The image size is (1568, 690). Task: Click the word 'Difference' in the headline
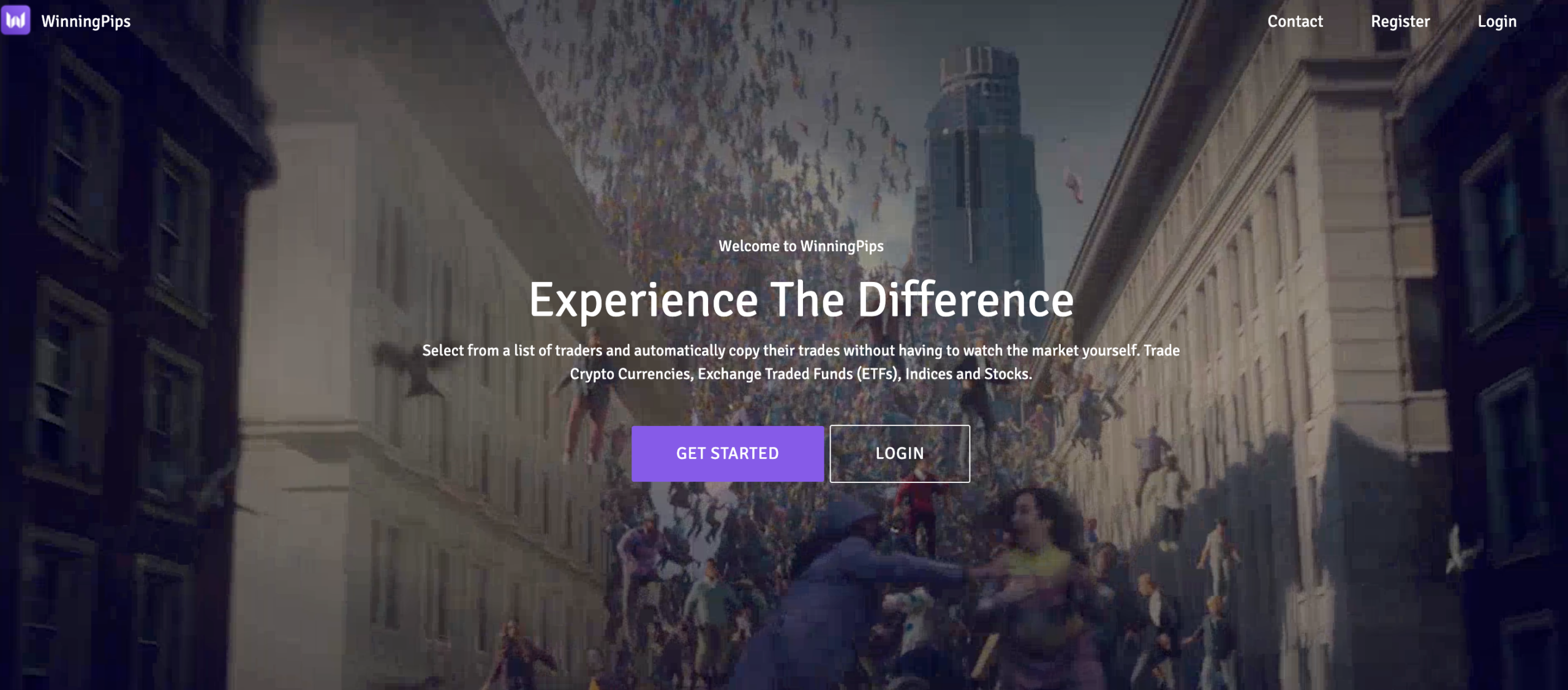[x=965, y=299]
